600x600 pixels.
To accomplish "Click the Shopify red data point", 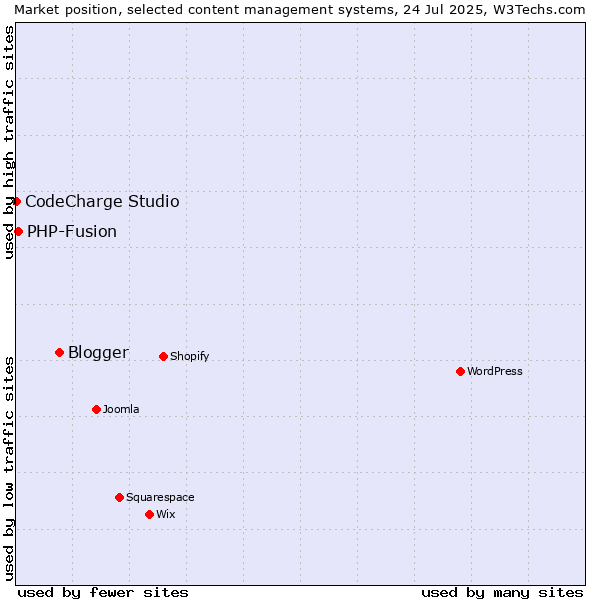I will [163, 357].
